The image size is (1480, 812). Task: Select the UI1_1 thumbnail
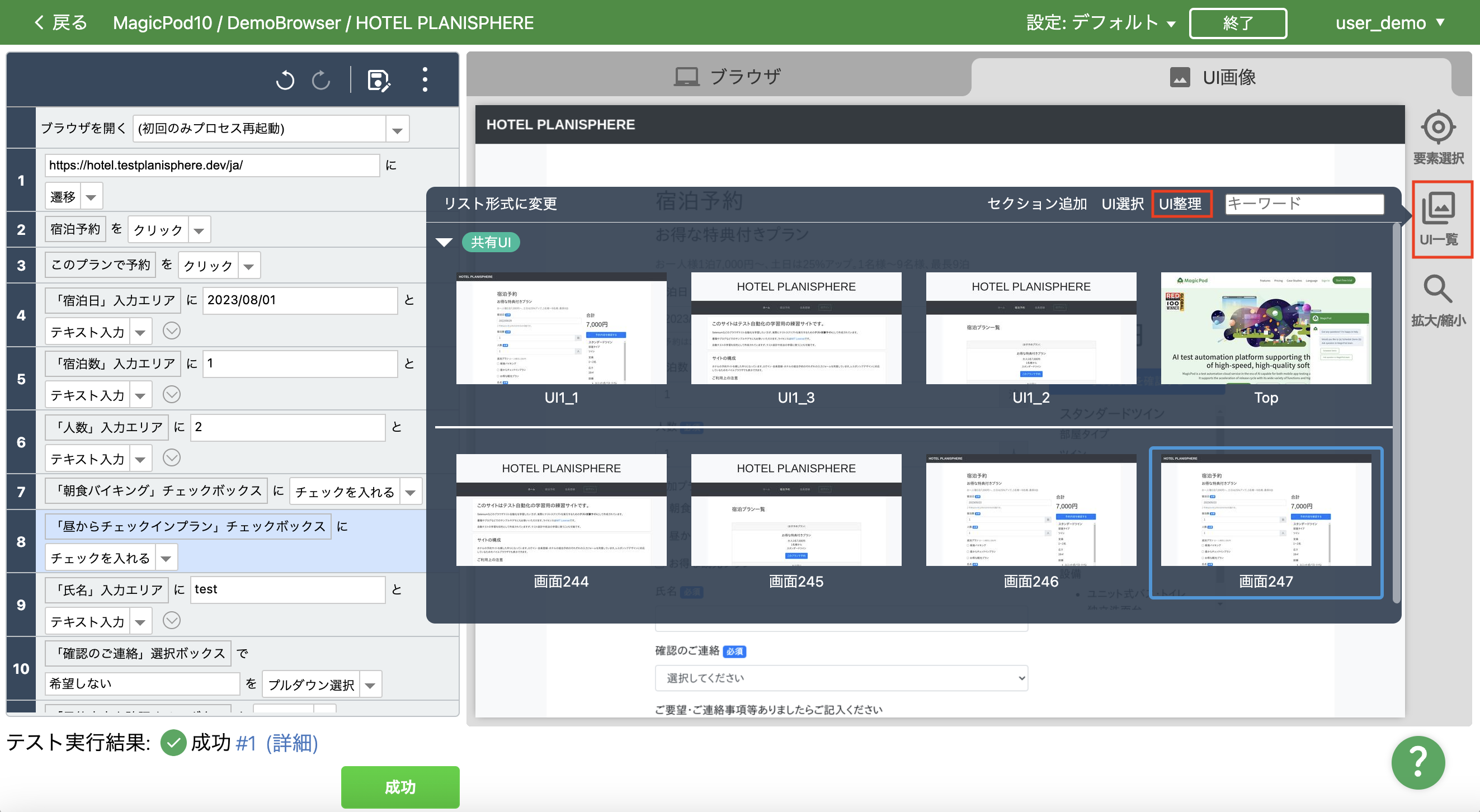click(x=562, y=328)
